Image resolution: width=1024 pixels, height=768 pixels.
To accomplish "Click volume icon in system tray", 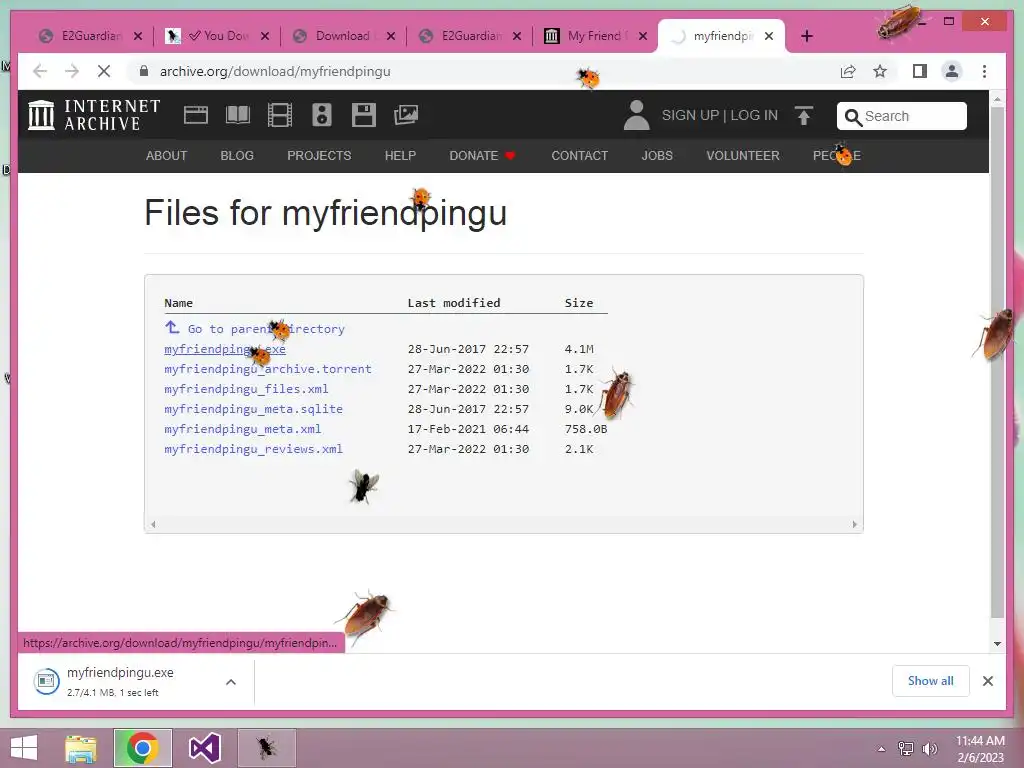I will [x=929, y=749].
